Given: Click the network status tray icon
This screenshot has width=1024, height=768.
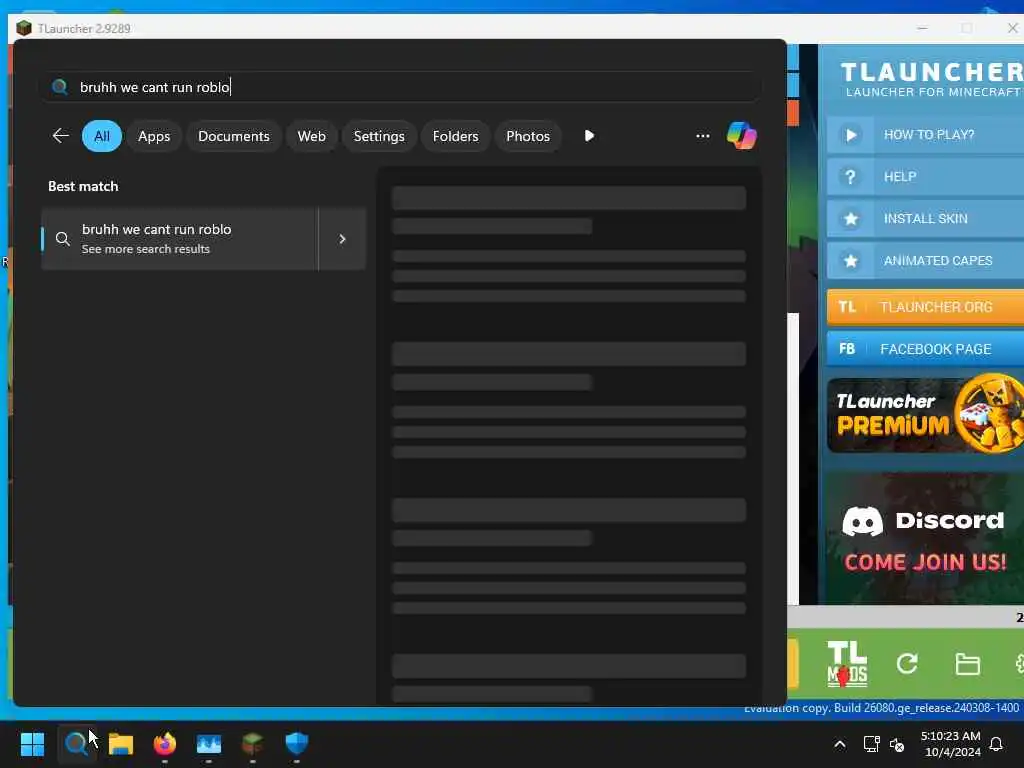Looking at the screenshot, I should pyautogui.click(x=871, y=744).
